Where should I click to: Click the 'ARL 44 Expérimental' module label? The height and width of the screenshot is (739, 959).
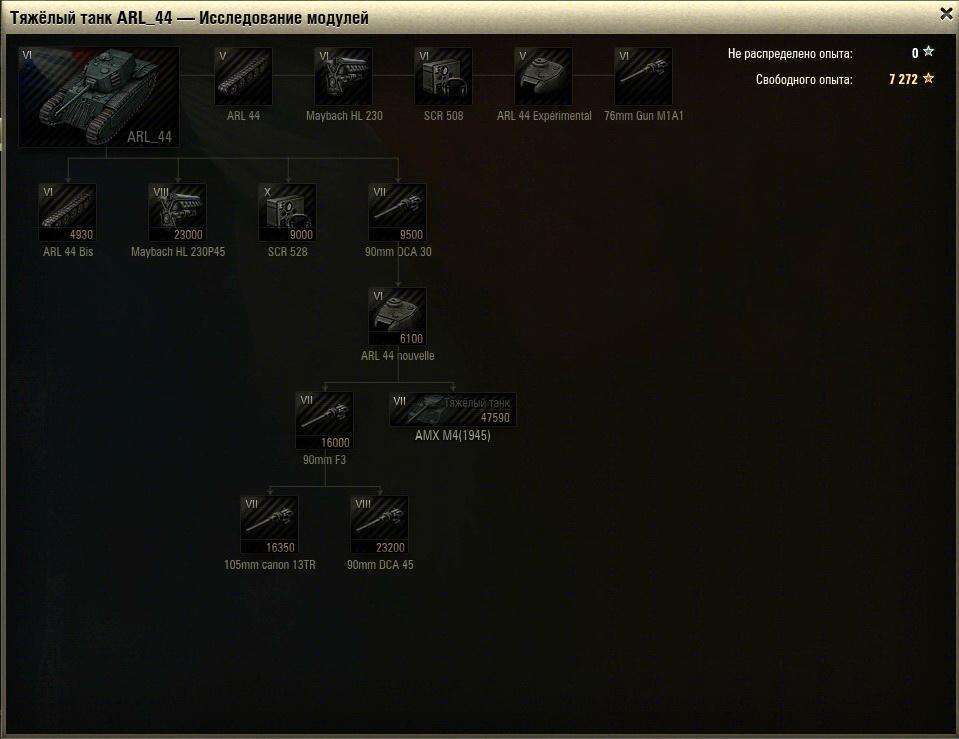pos(544,116)
